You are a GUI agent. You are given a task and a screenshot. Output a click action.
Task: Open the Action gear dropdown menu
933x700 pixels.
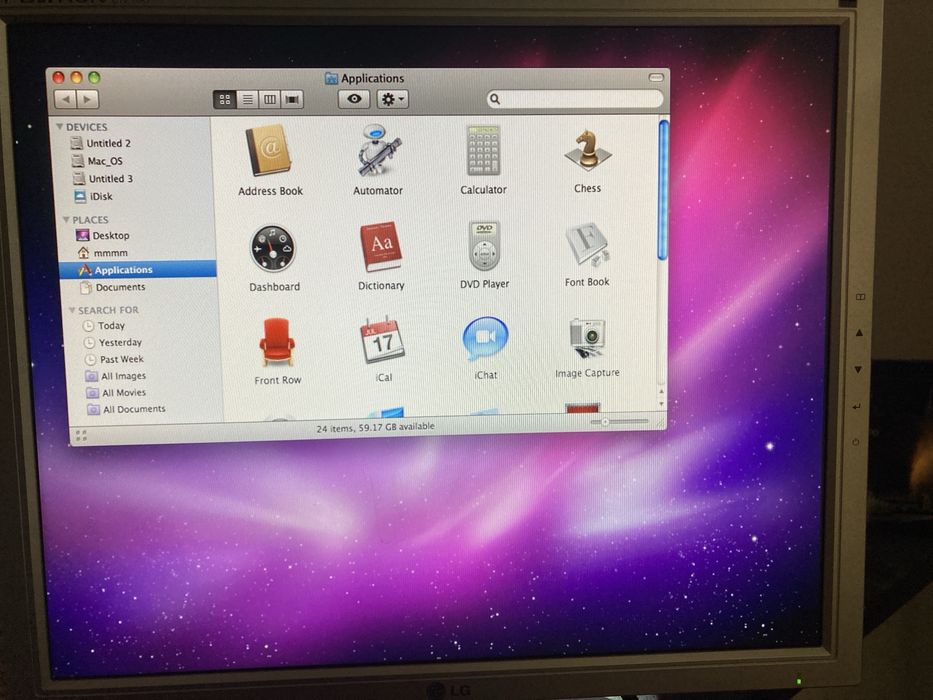392,99
